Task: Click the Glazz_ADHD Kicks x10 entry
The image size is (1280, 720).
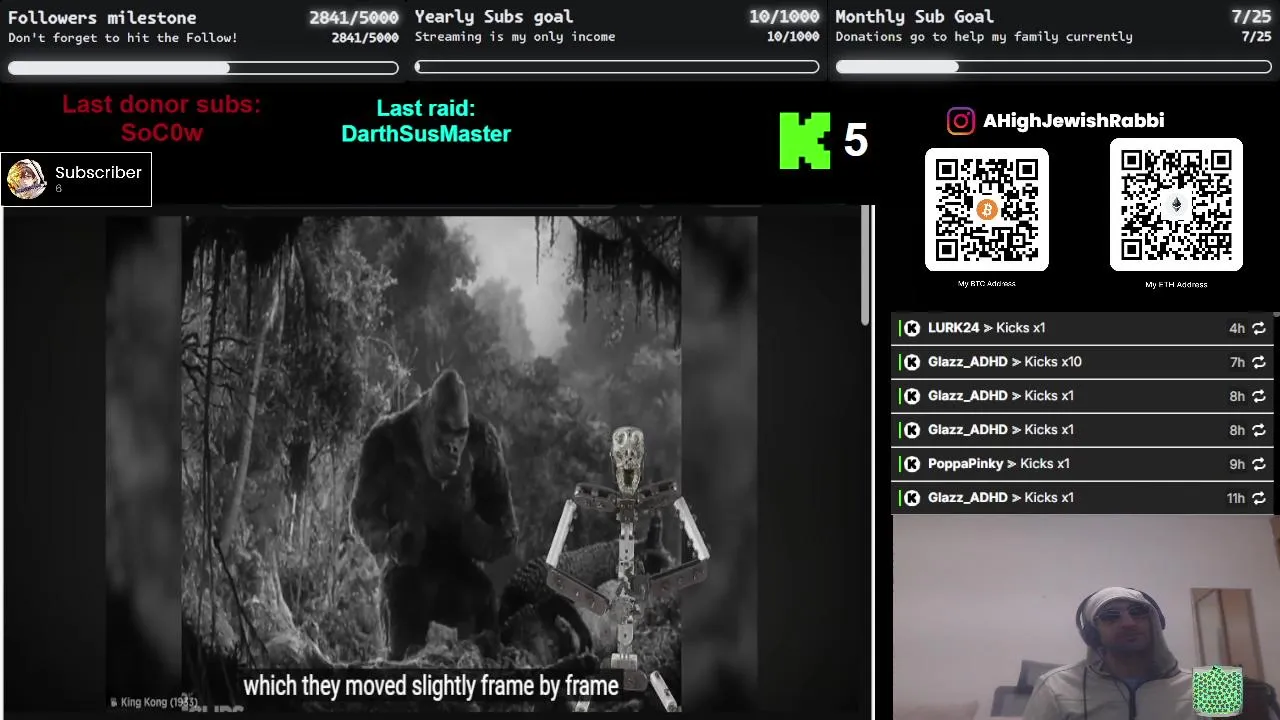Action: (1082, 362)
